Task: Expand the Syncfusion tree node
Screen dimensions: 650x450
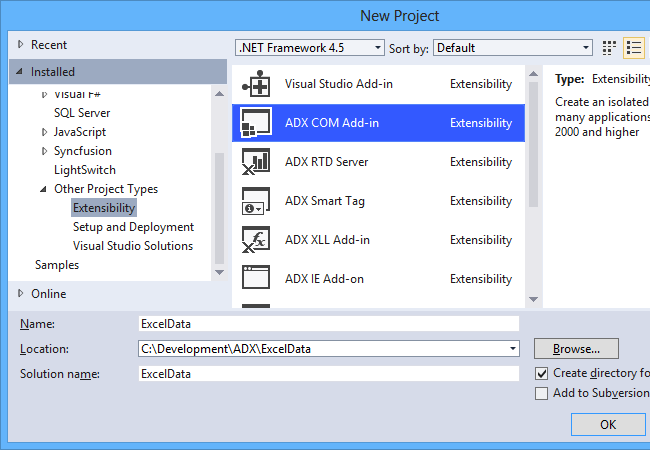Action: coord(44,151)
